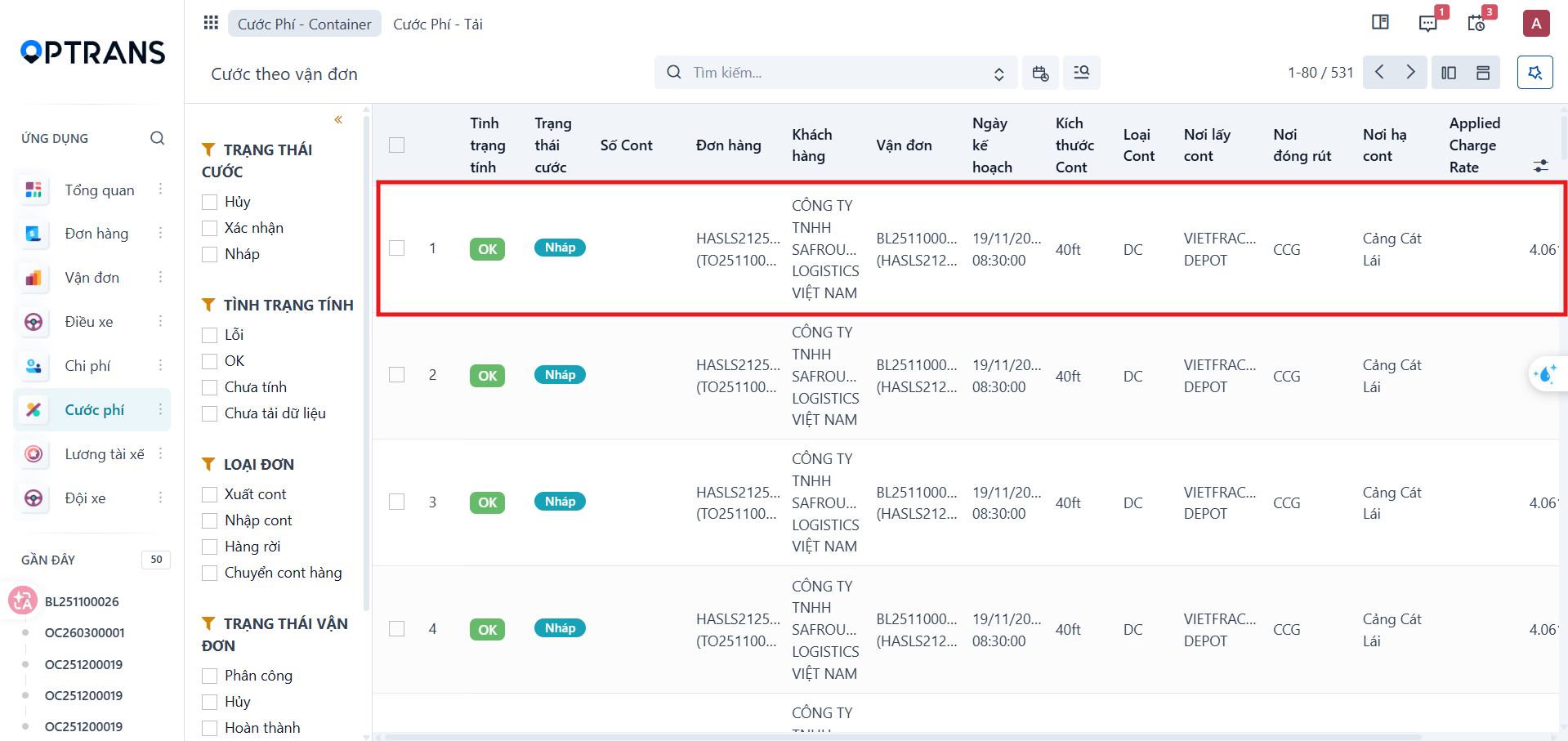This screenshot has width=1568, height=741.
Task: Switch to the Cước Phí - Container tab
Action: (x=305, y=24)
